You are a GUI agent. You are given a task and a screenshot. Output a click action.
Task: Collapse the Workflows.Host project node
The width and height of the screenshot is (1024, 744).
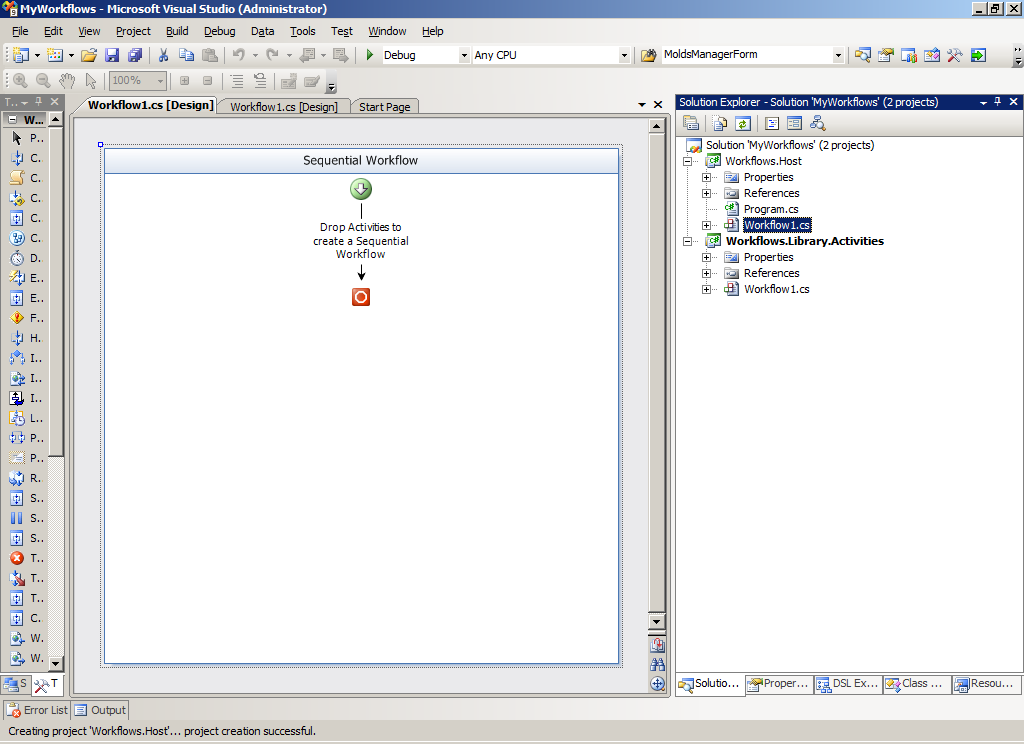click(688, 161)
